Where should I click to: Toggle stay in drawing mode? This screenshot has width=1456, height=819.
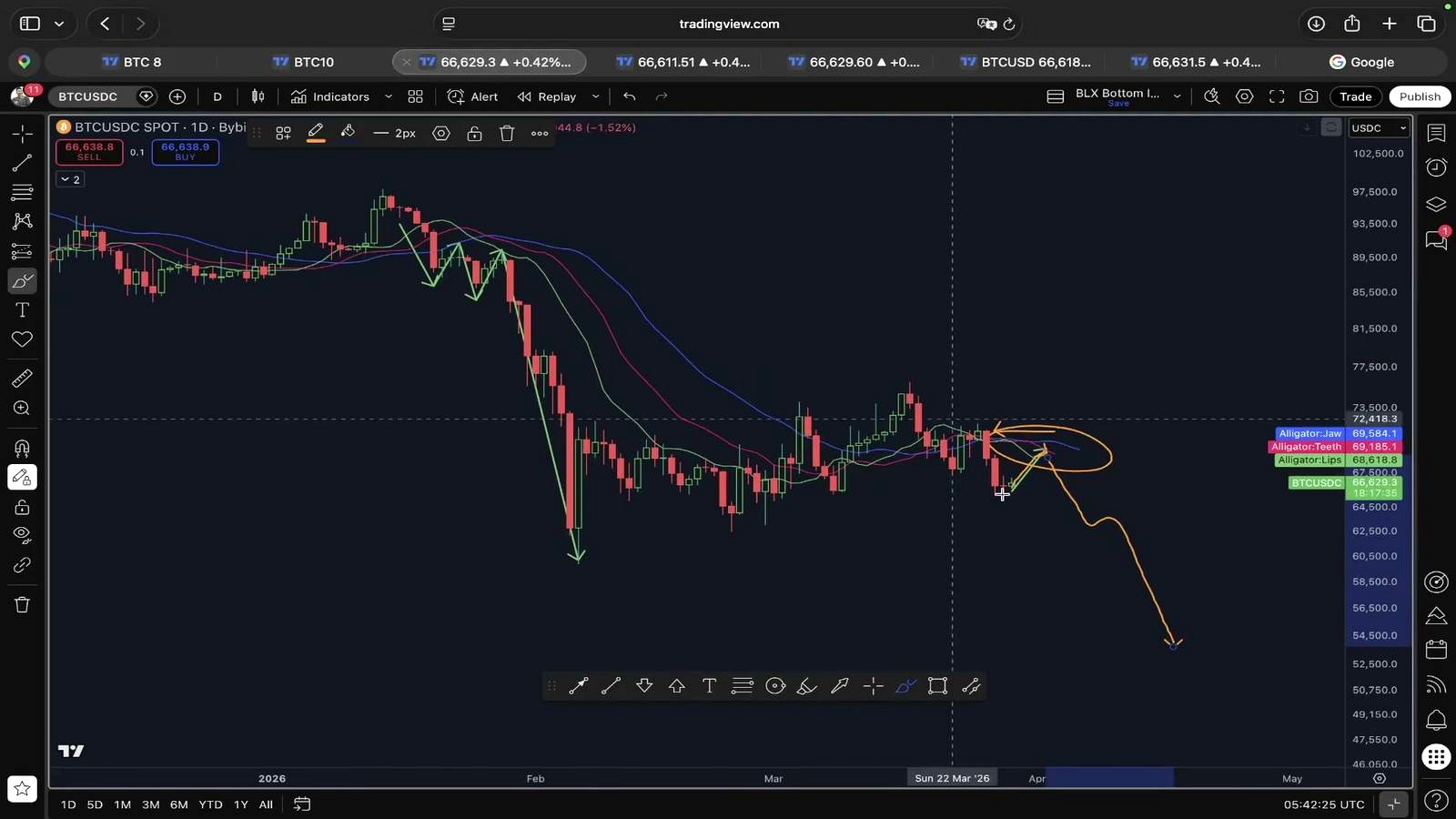point(22,478)
